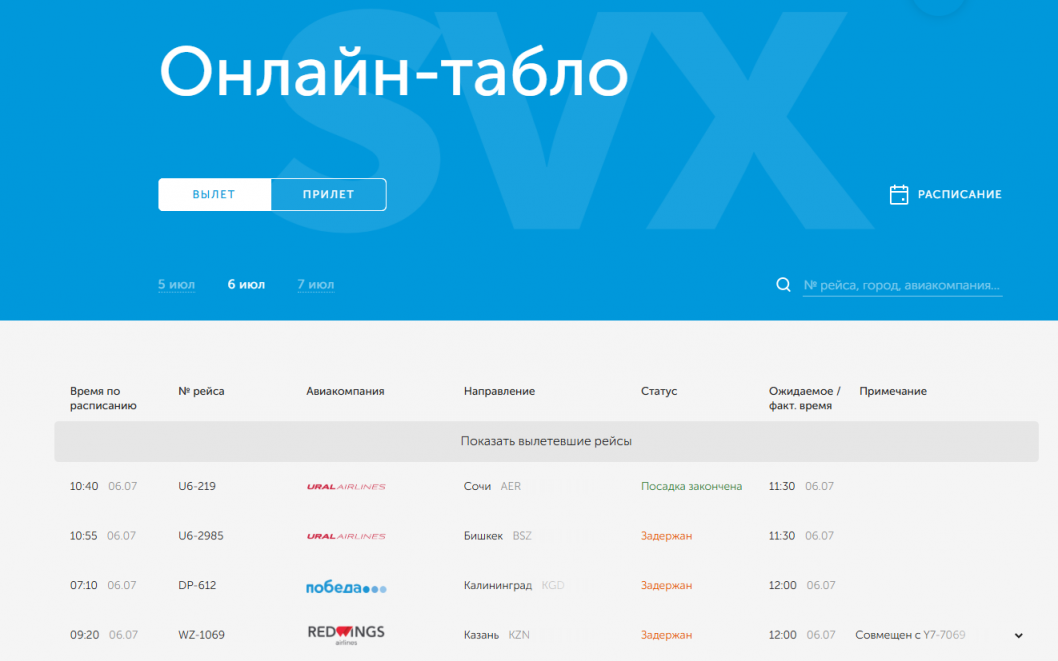Click Задержан status for Казань flight
The image size is (1058, 661).
point(667,635)
